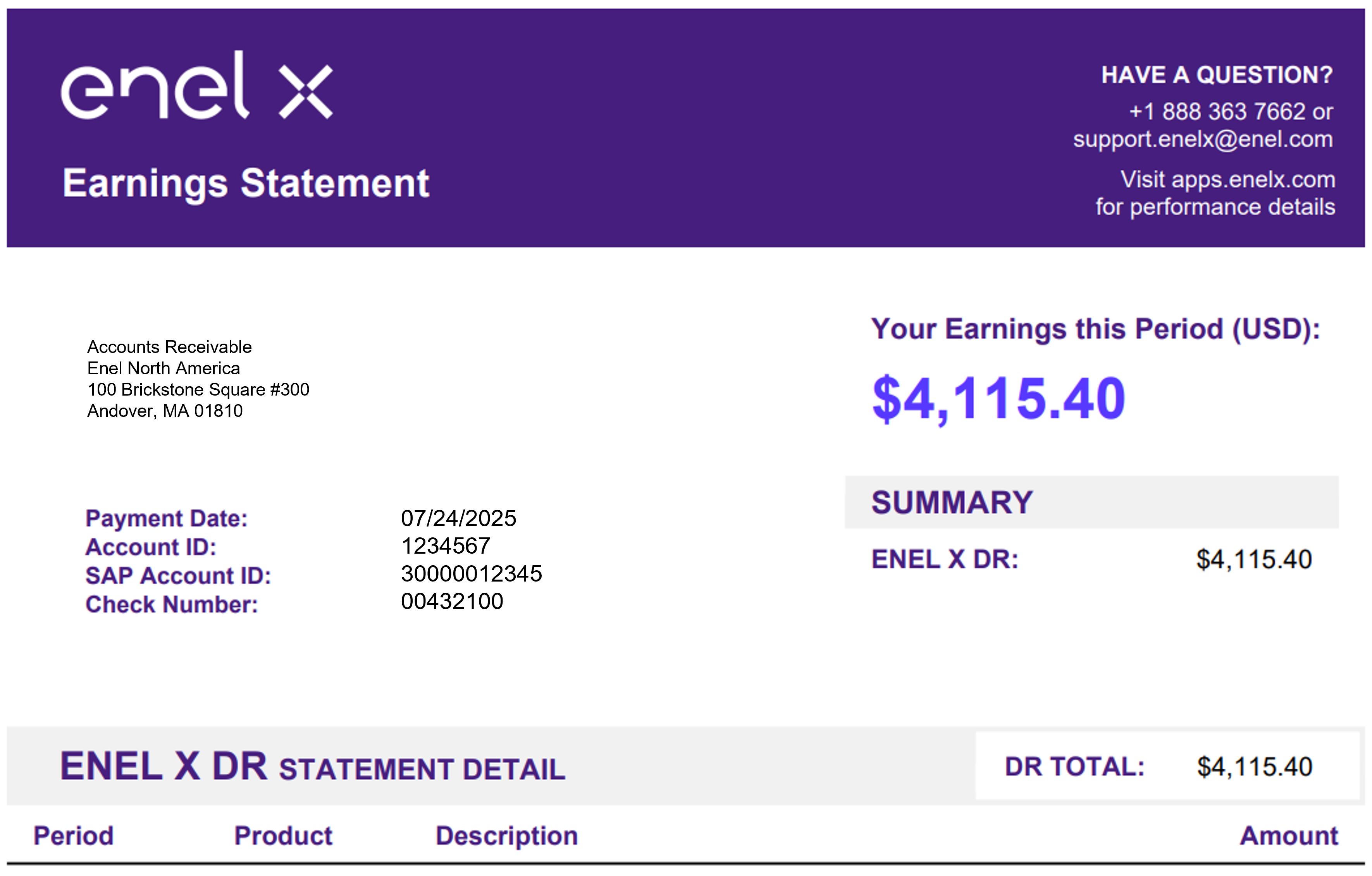Click the Amount column header

pyautogui.click(x=1289, y=836)
